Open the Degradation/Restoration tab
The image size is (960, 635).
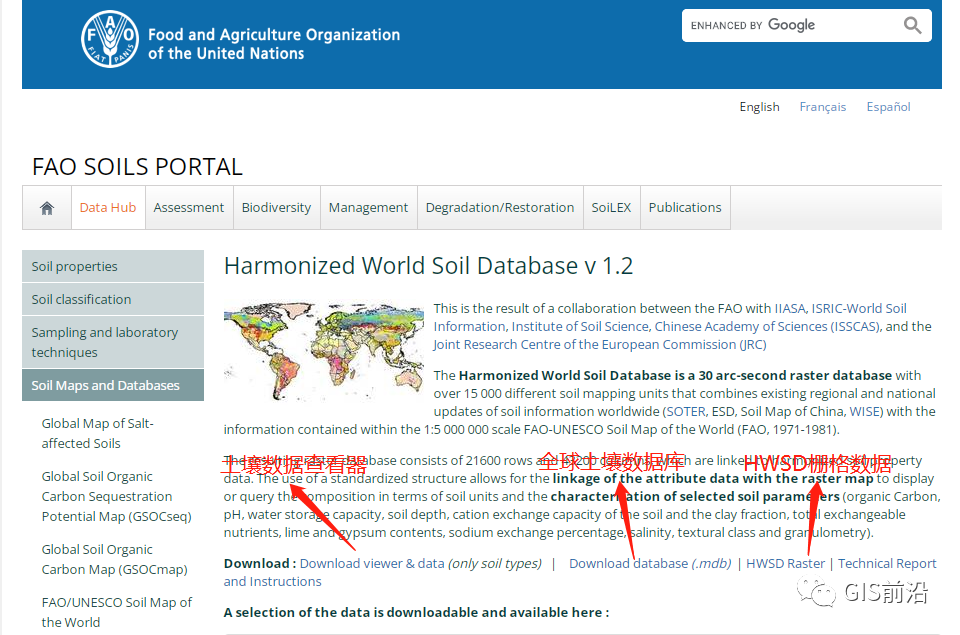click(500, 208)
